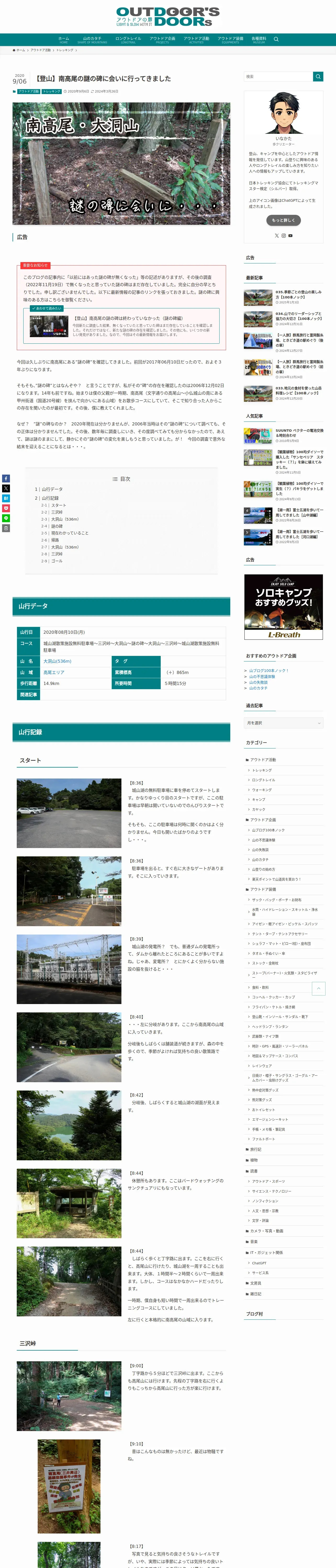Jump to 2-6 帰路 in contents
This screenshot has width=336, height=1568.
pyautogui.click(x=50, y=540)
